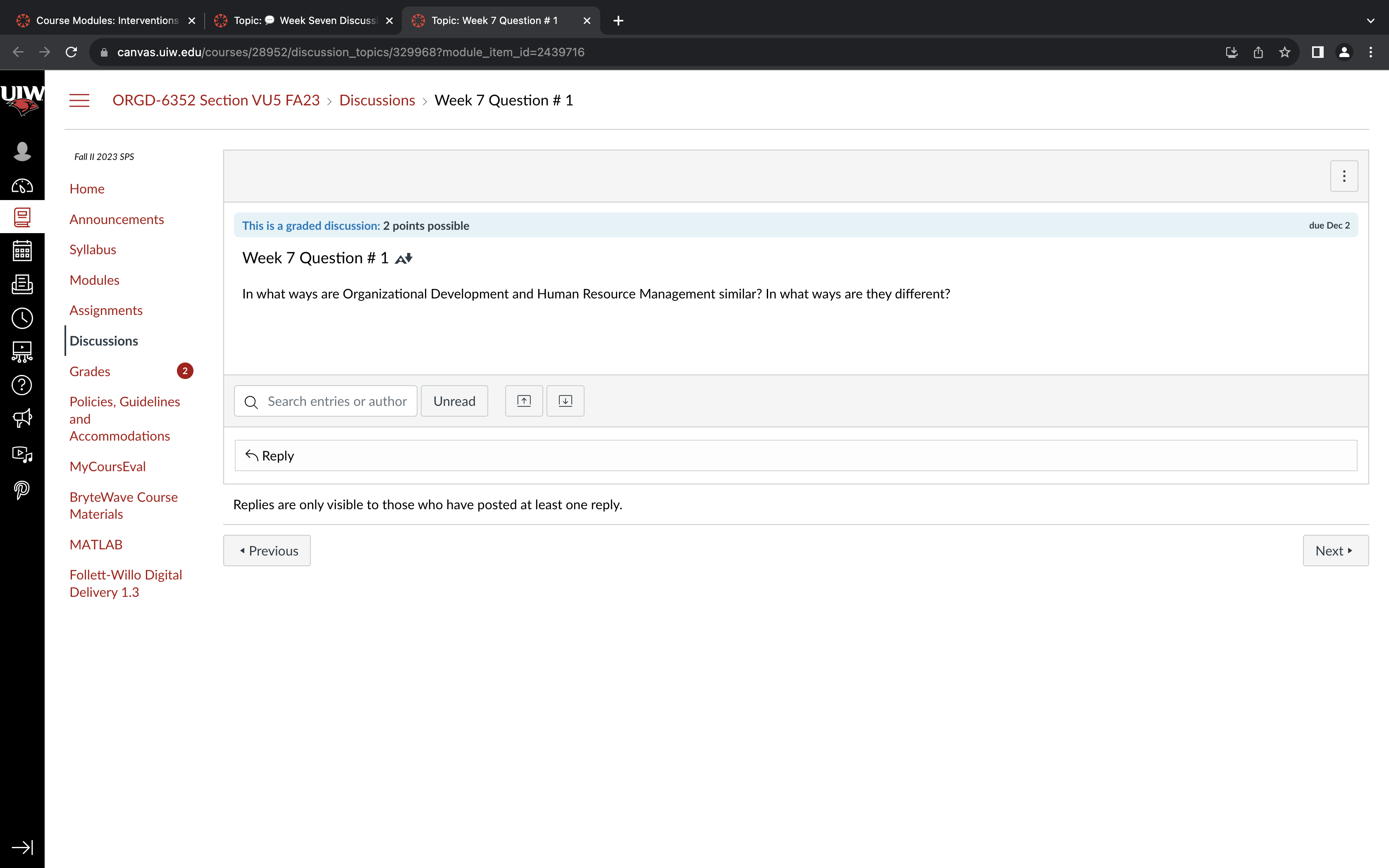Image resolution: width=1389 pixels, height=868 pixels.
Task: Open Follett-Willo Digital Delivery 1.3 link
Action: (x=126, y=584)
